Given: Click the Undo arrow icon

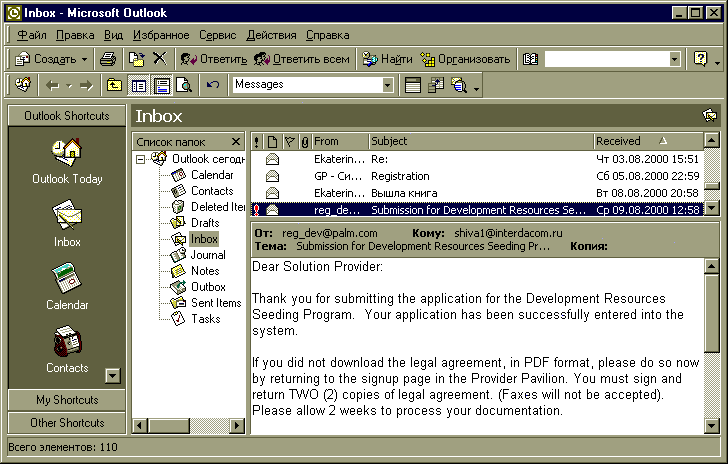Looking at the screenshot, I should [x=212, y=85].
